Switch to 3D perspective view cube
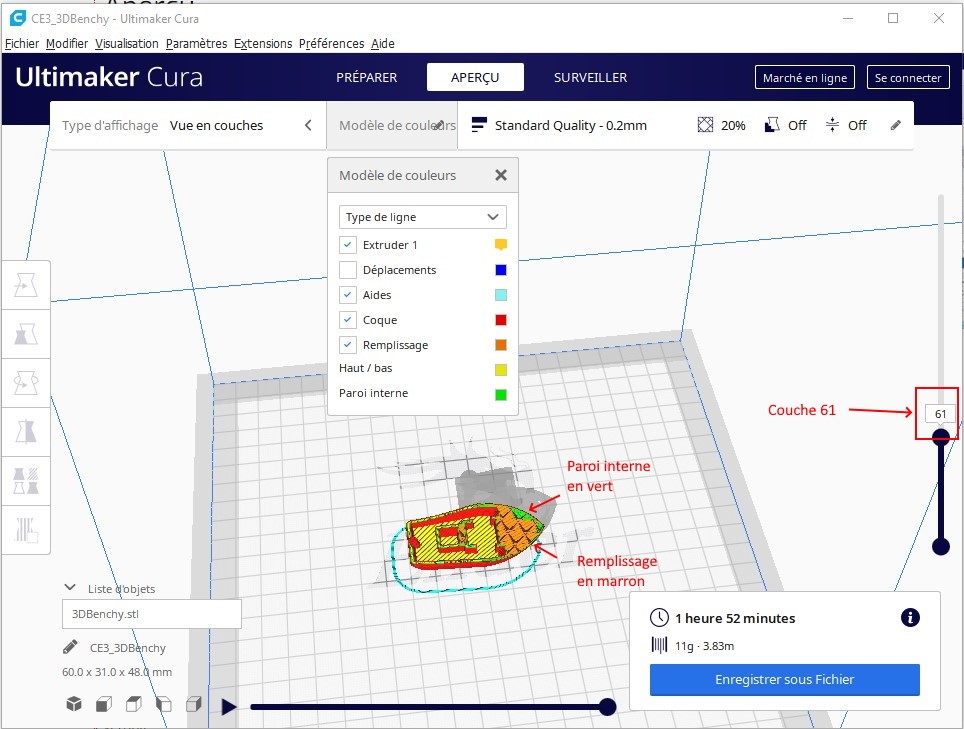The width and height of the screenshot is (964, 729). 74,704
